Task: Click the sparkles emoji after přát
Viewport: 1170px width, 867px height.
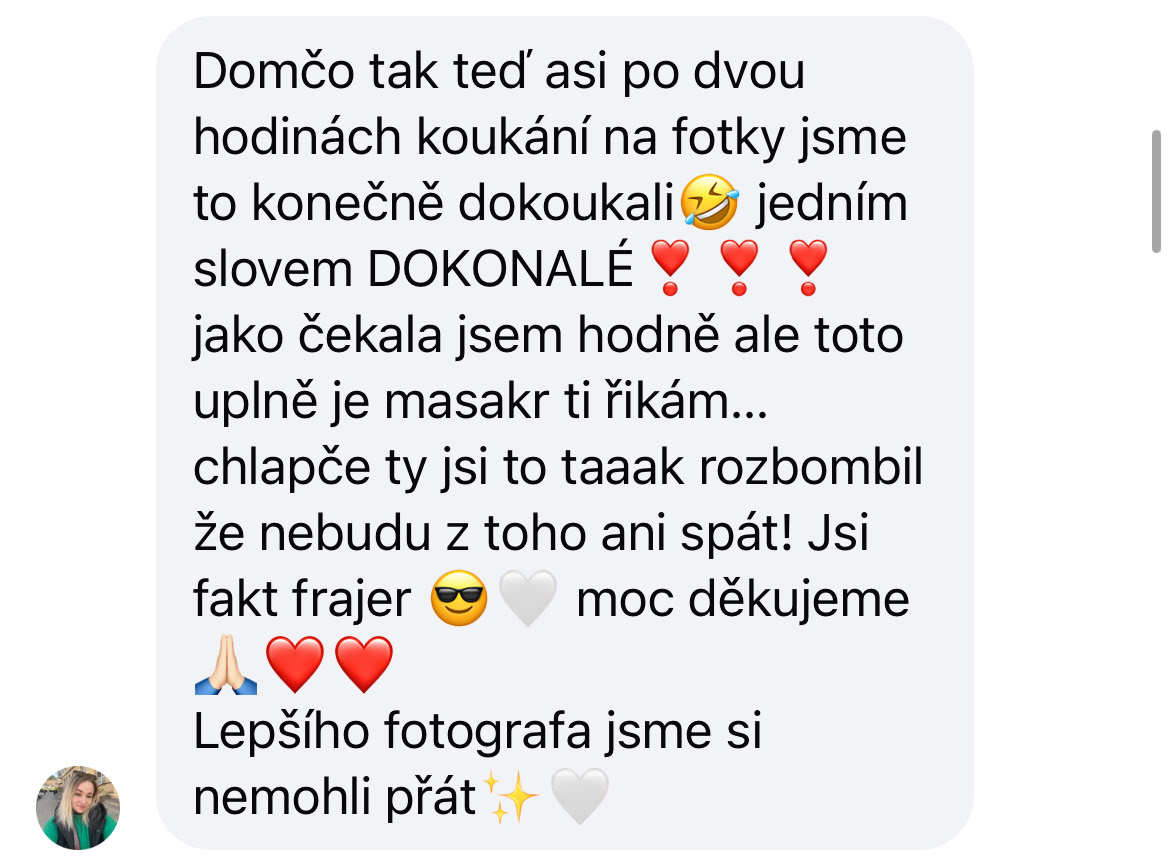Action: click(x=510, y=797)
